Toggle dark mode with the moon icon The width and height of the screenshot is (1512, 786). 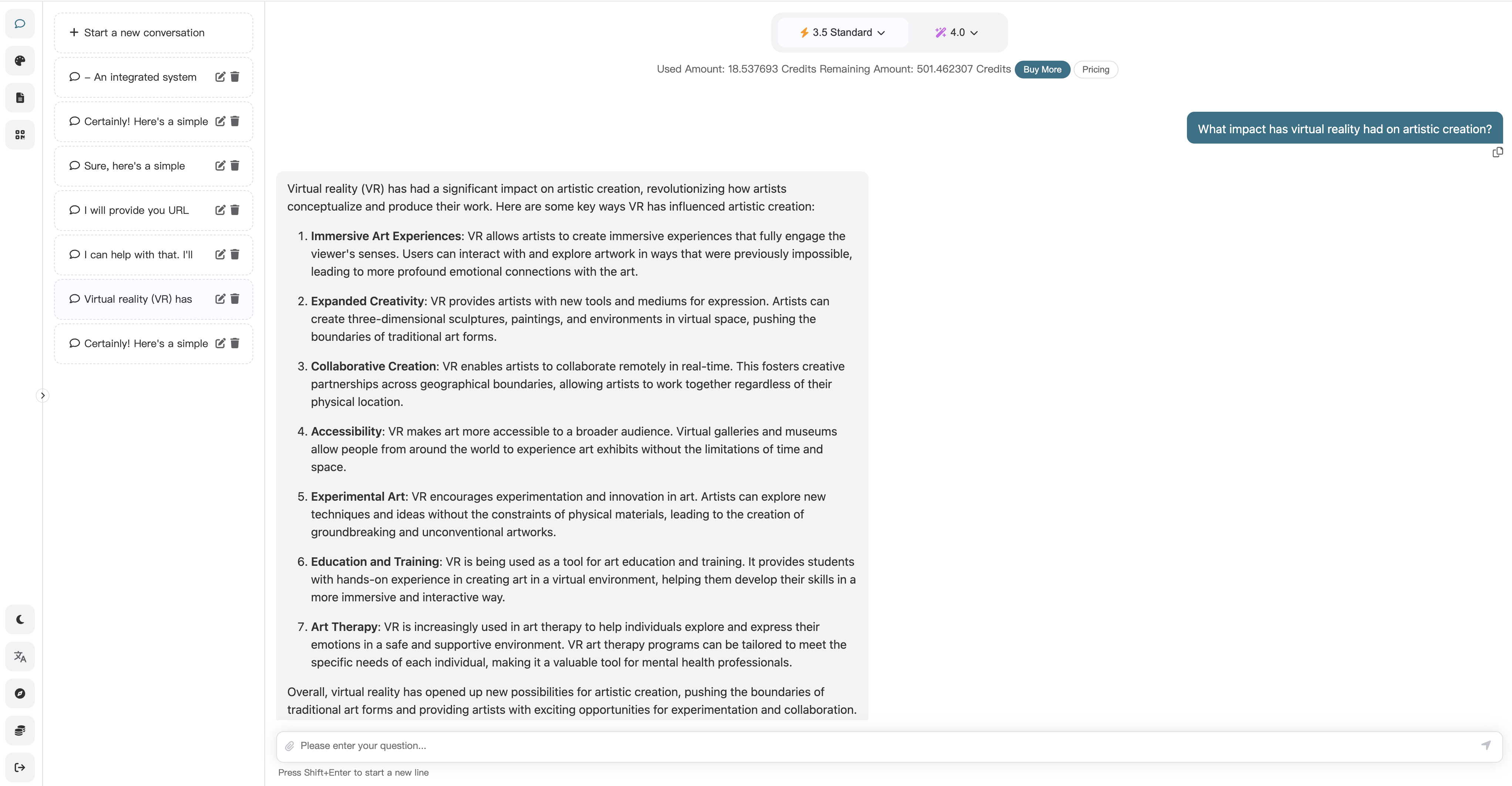(20, 619)
